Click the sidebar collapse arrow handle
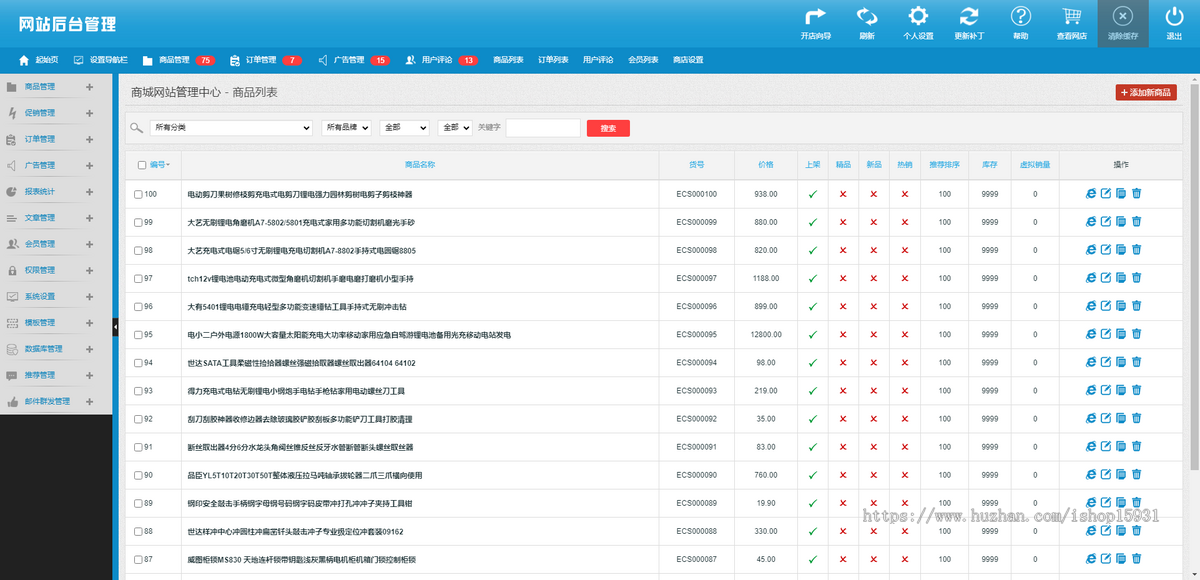 point(115,327)
